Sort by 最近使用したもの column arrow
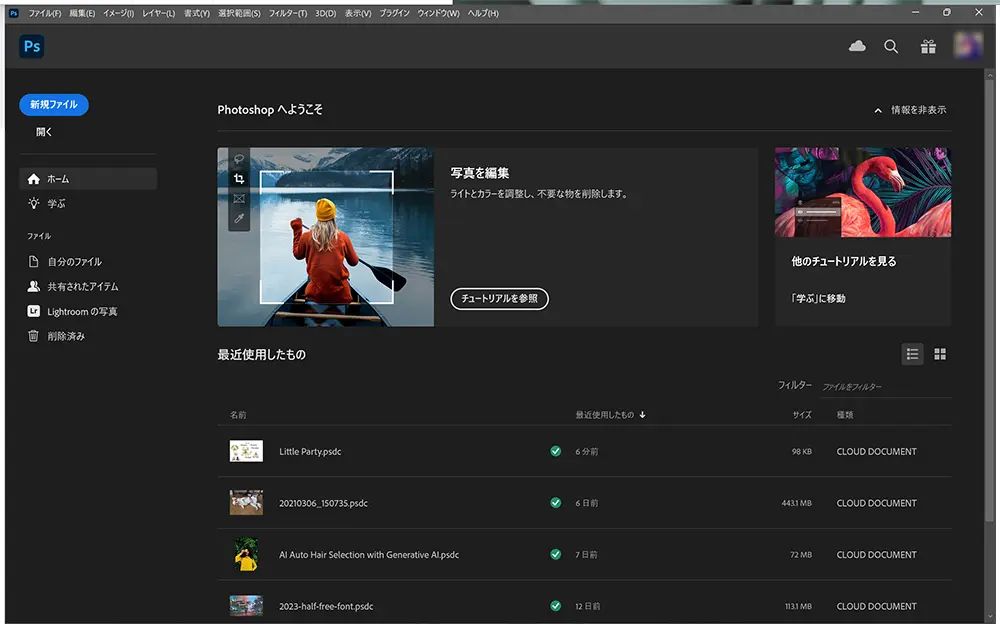 pyautogui.click(x=642, y=415)
